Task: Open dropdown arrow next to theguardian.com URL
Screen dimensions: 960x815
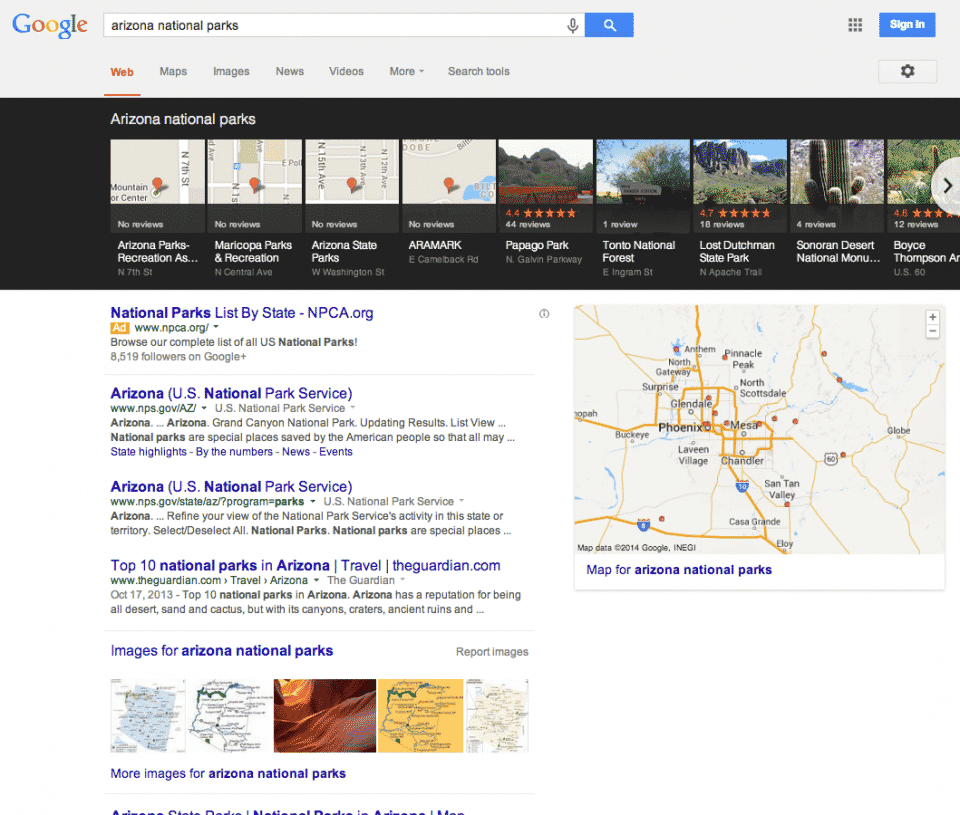Action: point(317,580)
